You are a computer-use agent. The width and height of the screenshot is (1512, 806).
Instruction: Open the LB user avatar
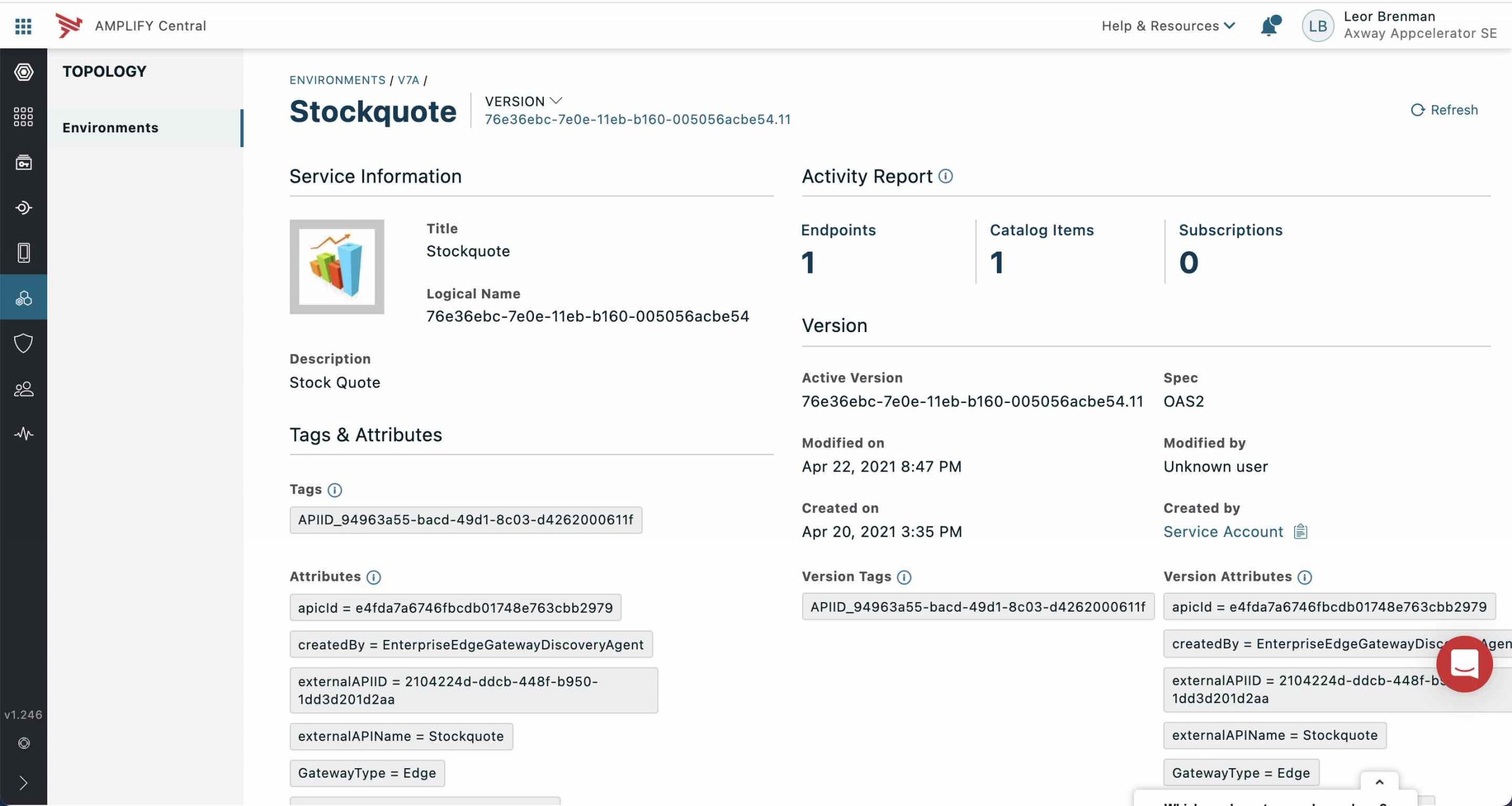point(1318,25)
